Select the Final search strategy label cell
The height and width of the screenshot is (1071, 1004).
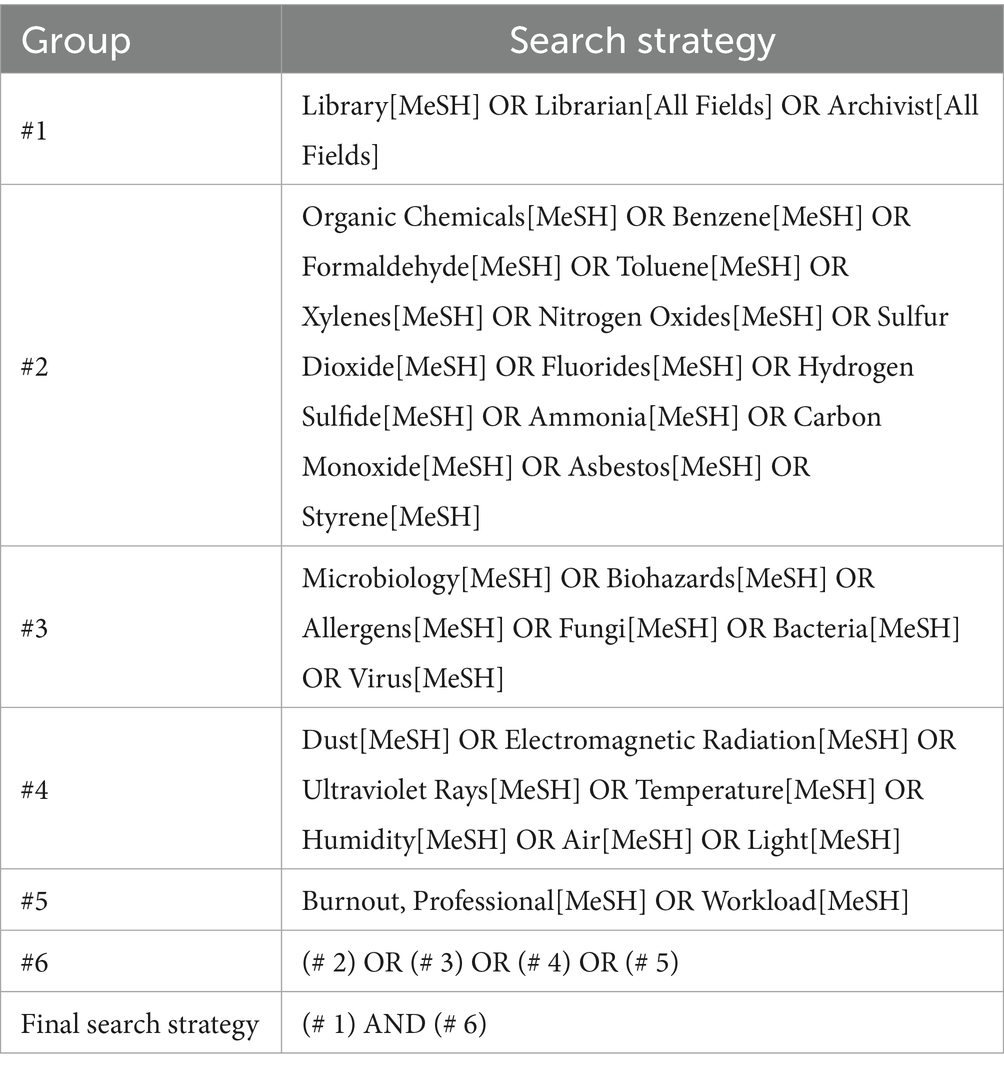140,1025
